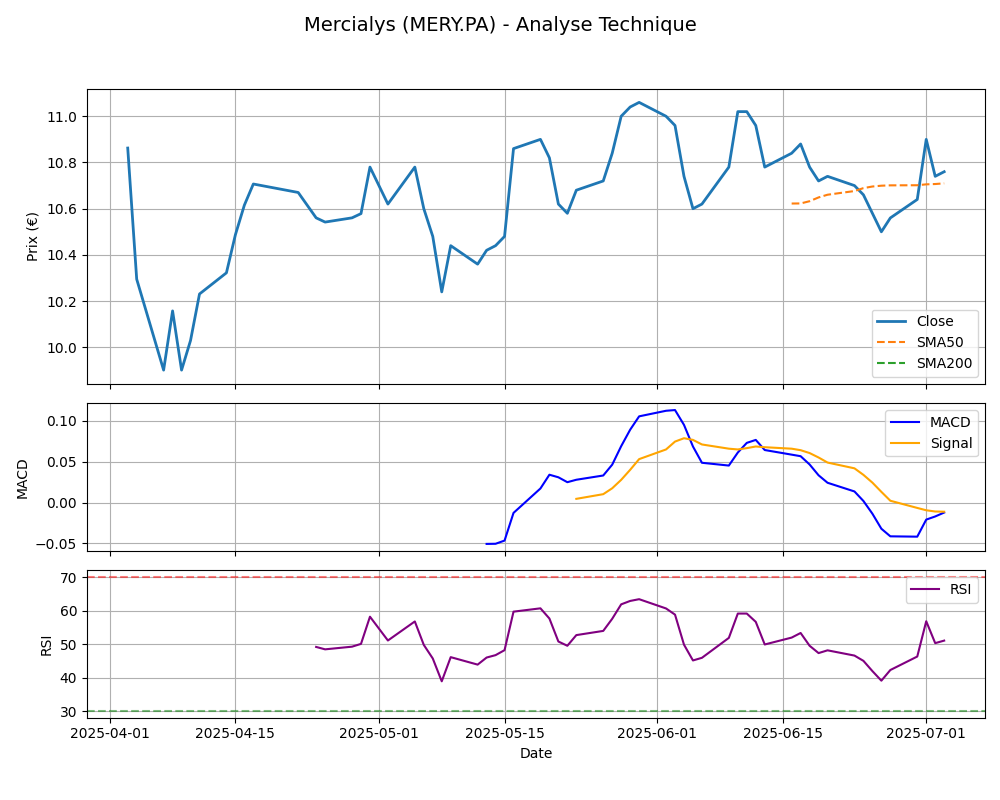Click the 10.2 price tick label
1000x800 pixels.
click(62, 302)
